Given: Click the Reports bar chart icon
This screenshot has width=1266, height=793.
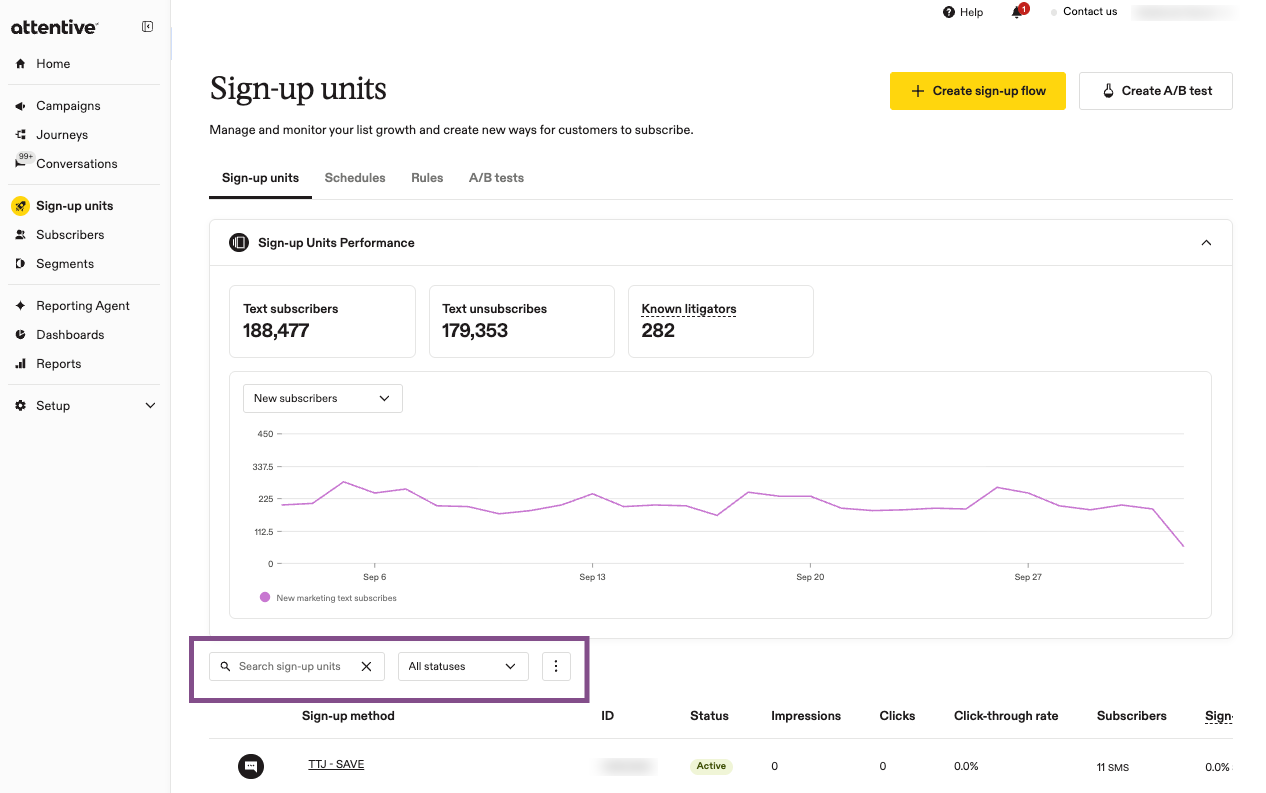Looking at the screenshot, I should (x=21, y=364).
